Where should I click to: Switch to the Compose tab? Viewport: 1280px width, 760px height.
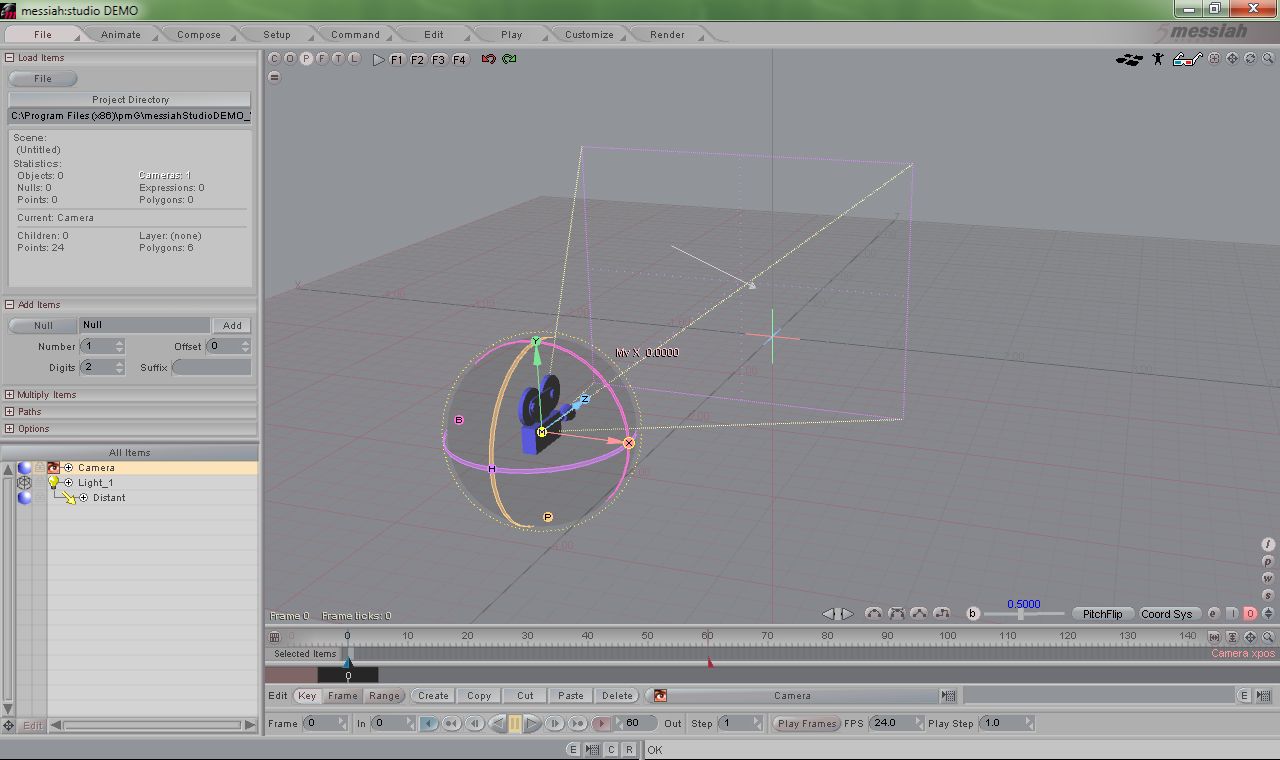point(198,34)
